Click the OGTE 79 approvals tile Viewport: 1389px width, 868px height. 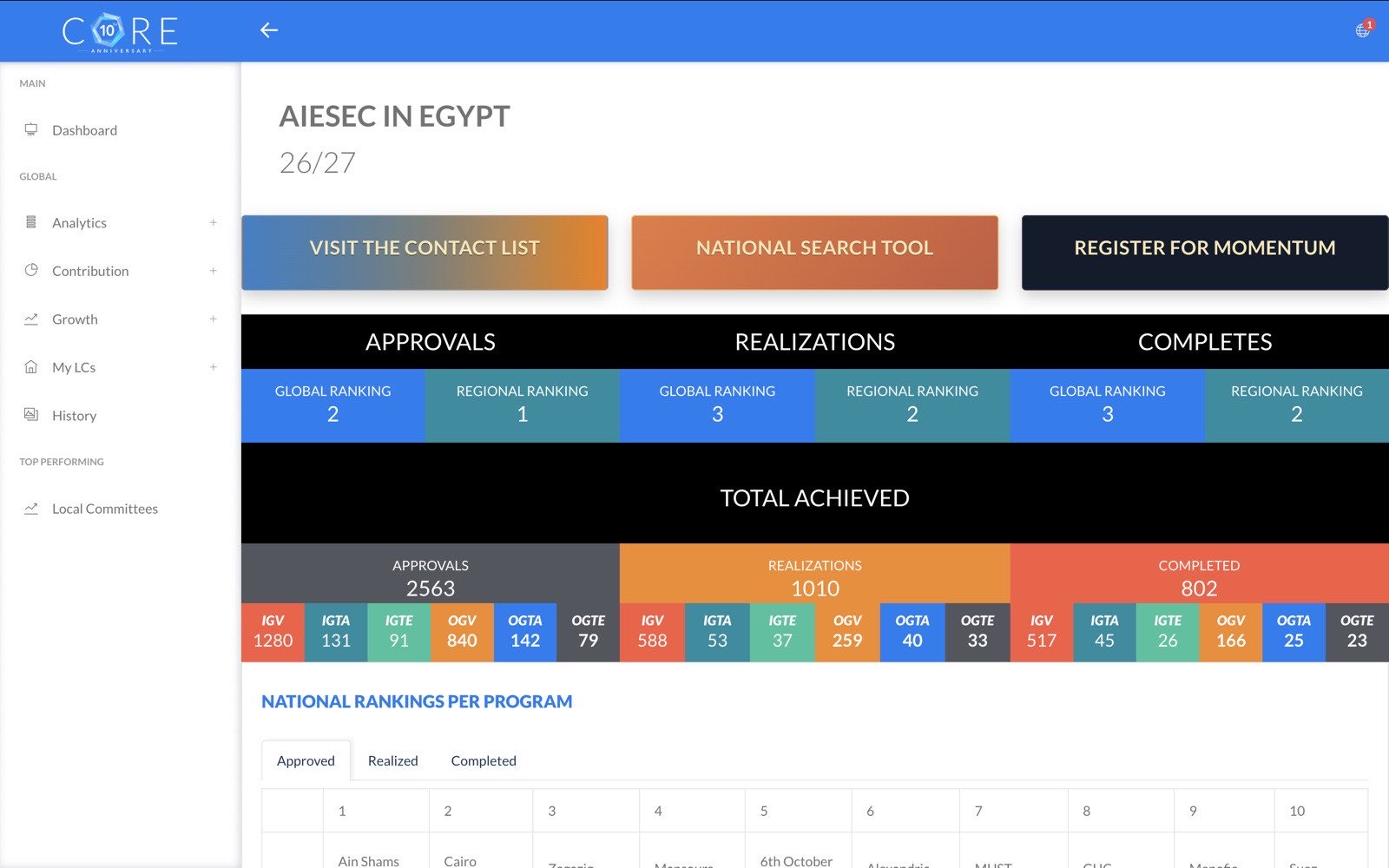(589, 633)
